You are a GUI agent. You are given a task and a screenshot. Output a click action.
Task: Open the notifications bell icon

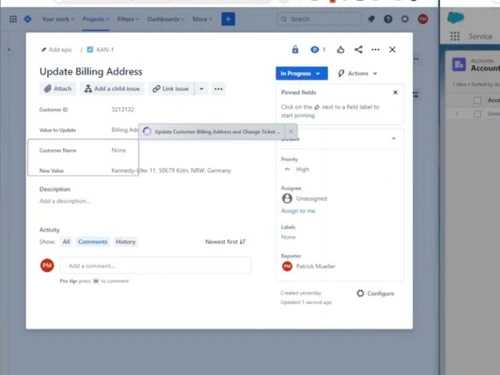click(x=371, y=19)
